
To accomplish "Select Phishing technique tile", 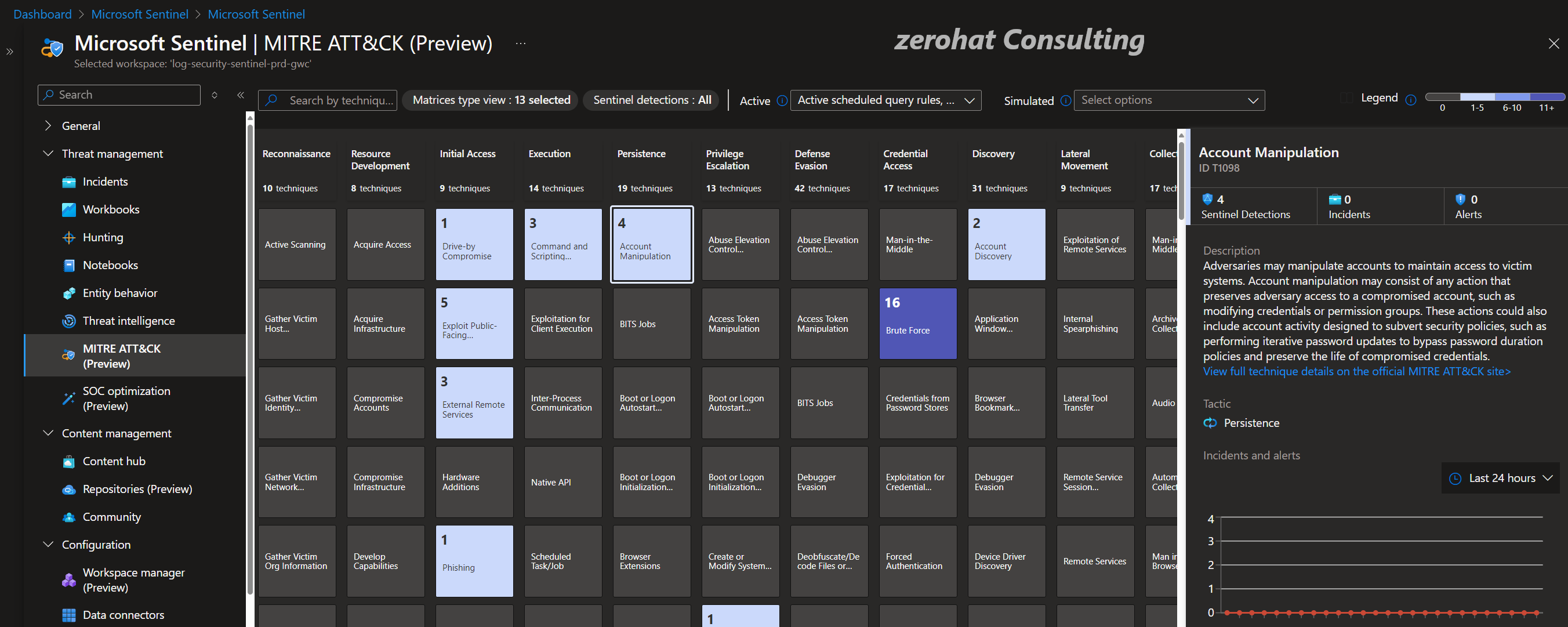I will (x=474, y=561).
